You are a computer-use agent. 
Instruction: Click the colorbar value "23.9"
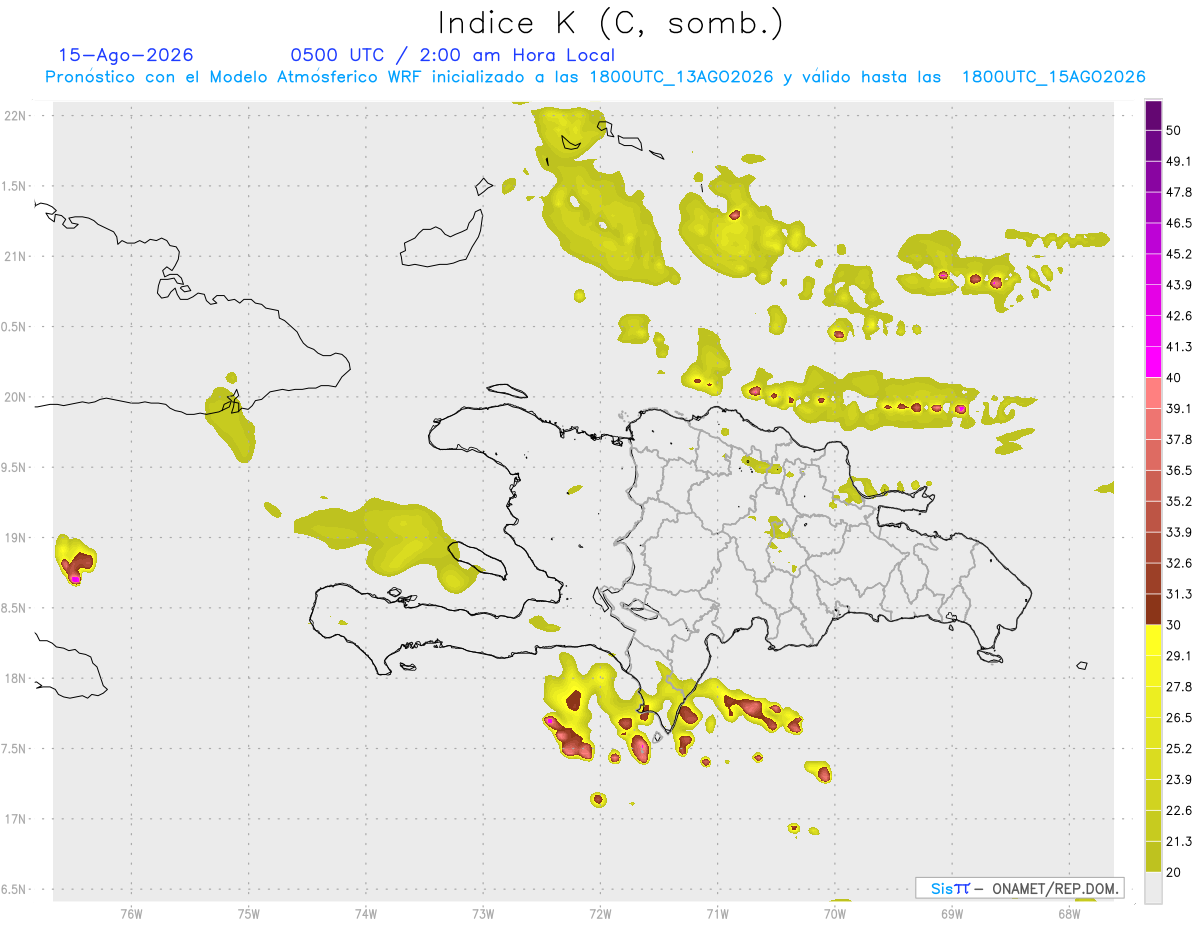(1179, 780)
